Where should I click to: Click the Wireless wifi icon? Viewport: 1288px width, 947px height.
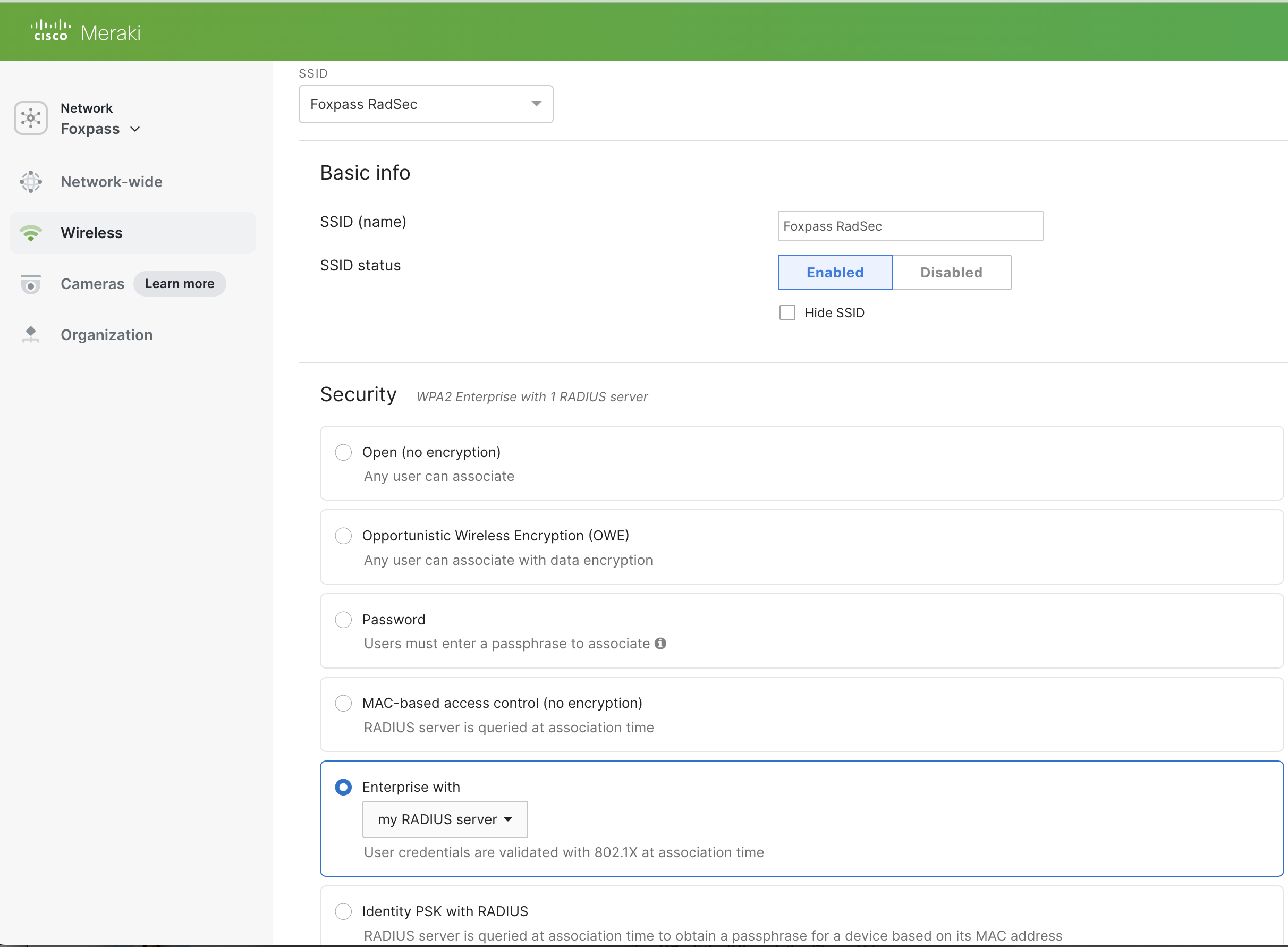[x=31, y=233]
